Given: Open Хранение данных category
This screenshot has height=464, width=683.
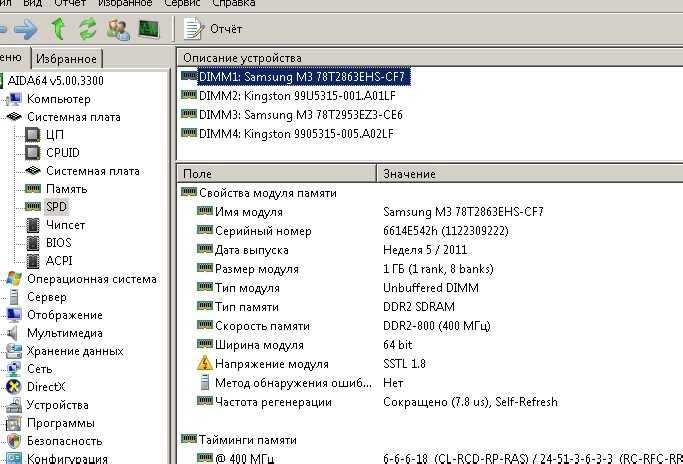Looking at the screenshot, I should point(75,351).
